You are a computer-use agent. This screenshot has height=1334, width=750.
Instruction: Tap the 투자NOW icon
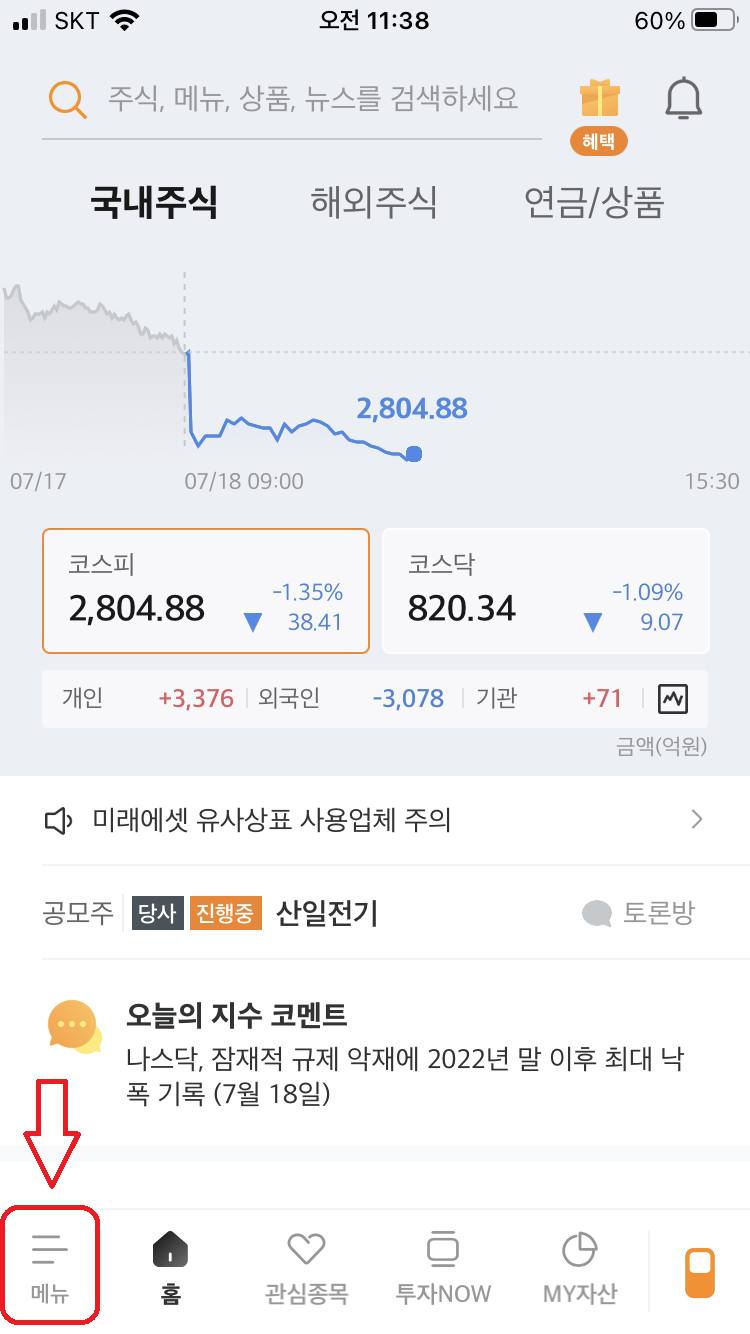[x=442, y=1266]
